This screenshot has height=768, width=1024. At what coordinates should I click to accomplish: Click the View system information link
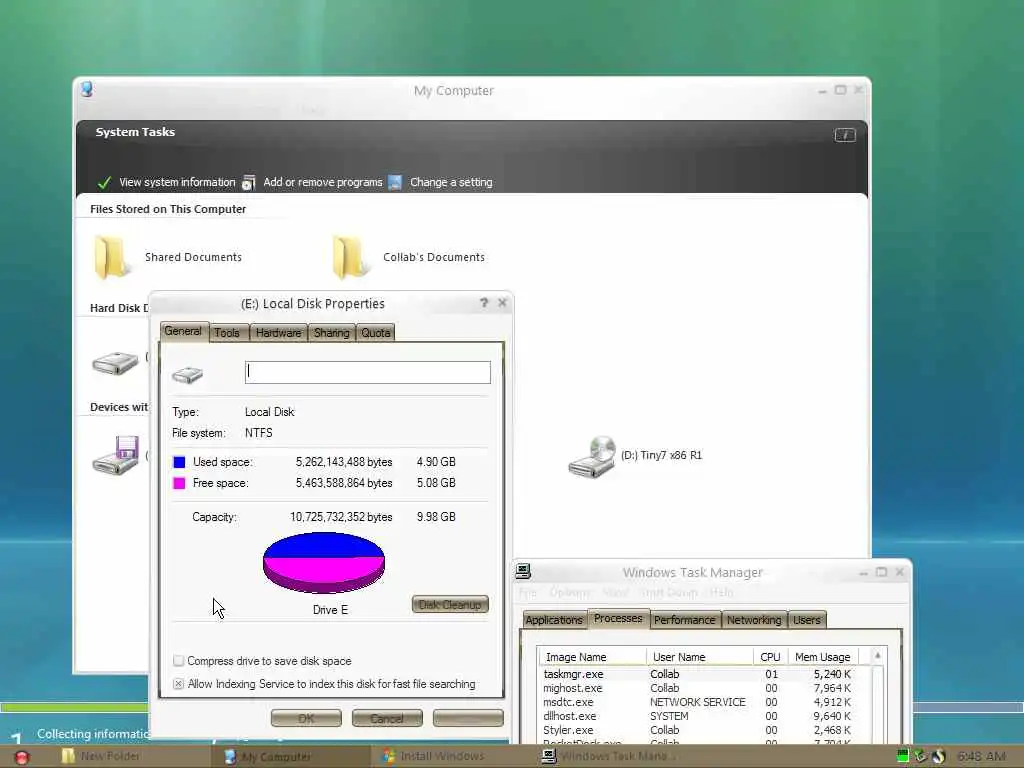[177, 182]
